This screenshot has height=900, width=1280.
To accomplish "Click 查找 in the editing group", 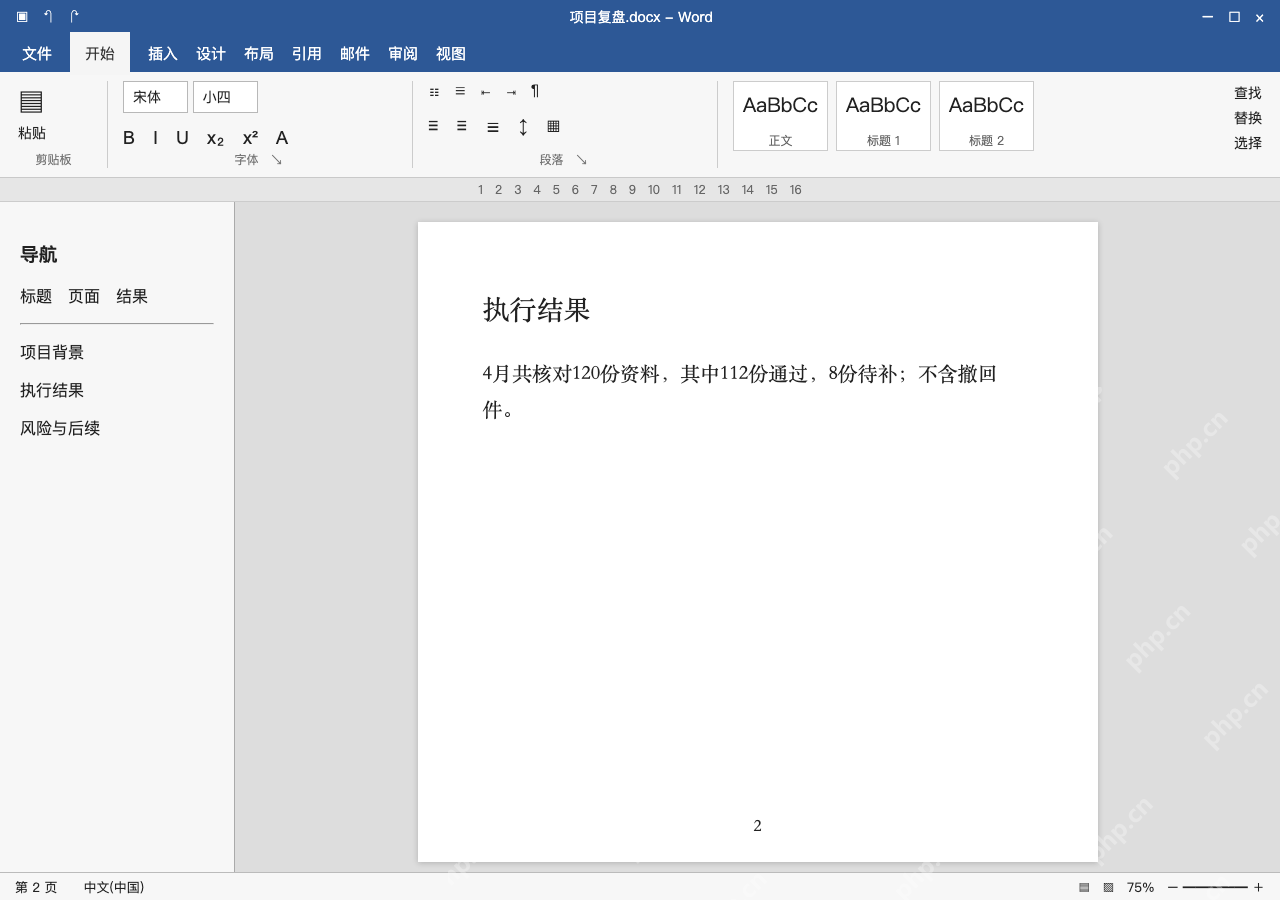I will 1247,93.
